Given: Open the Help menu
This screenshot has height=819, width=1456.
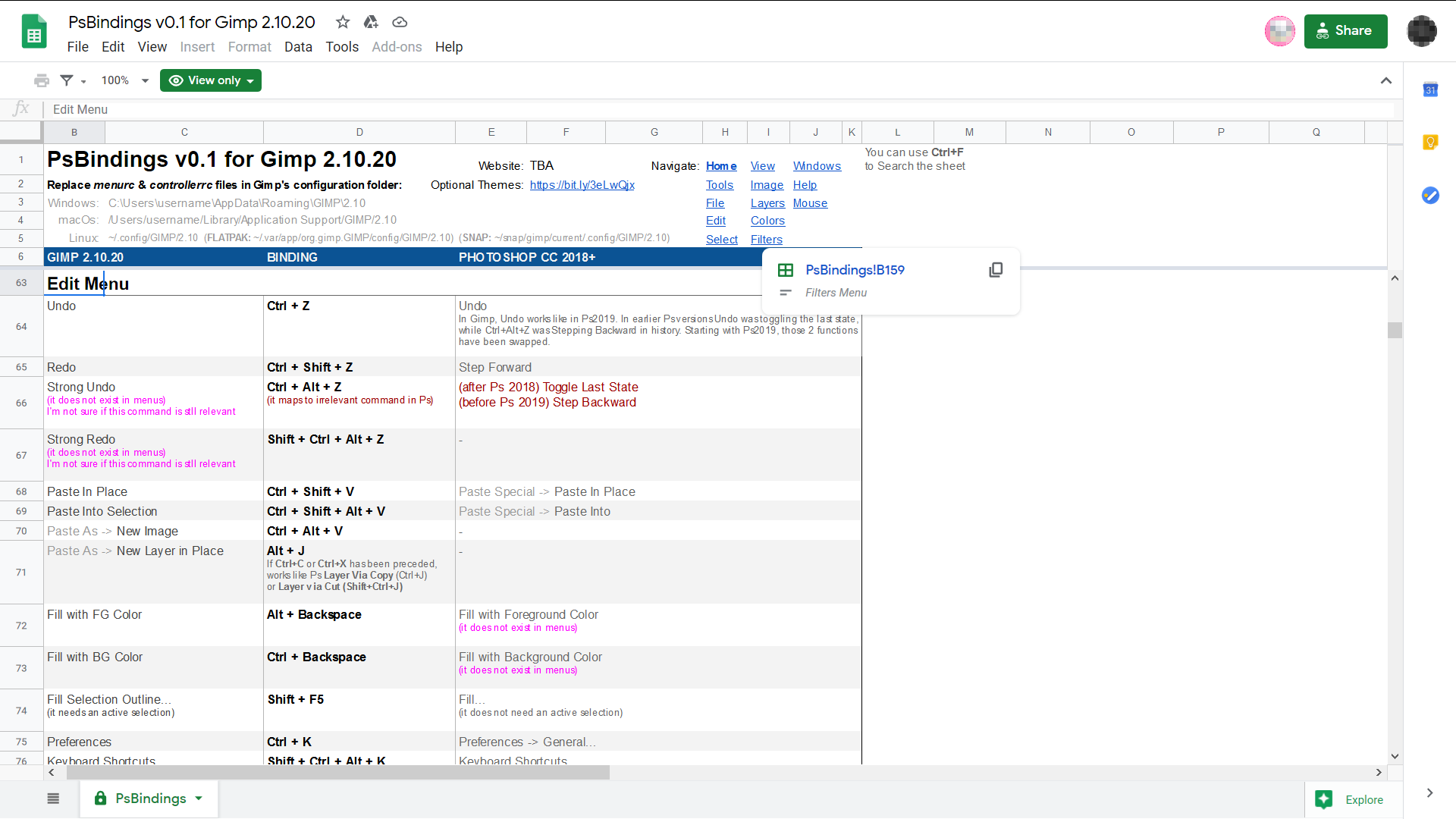Looking at the screenshot, I should 449,47.
